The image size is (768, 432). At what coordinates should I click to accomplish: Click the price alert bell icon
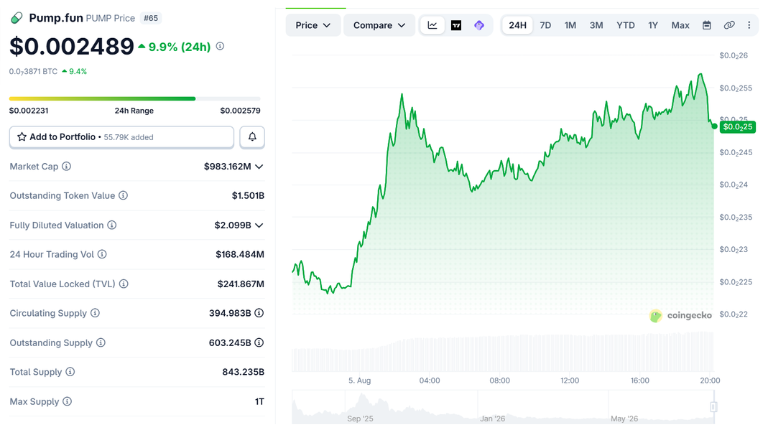(252, 137)
